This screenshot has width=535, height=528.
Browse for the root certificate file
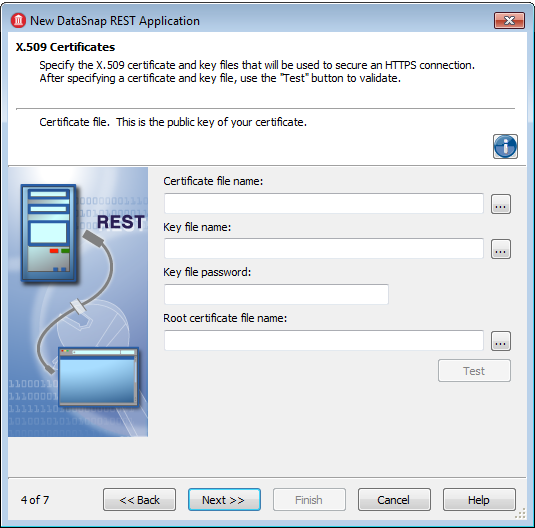click(501, 341)
